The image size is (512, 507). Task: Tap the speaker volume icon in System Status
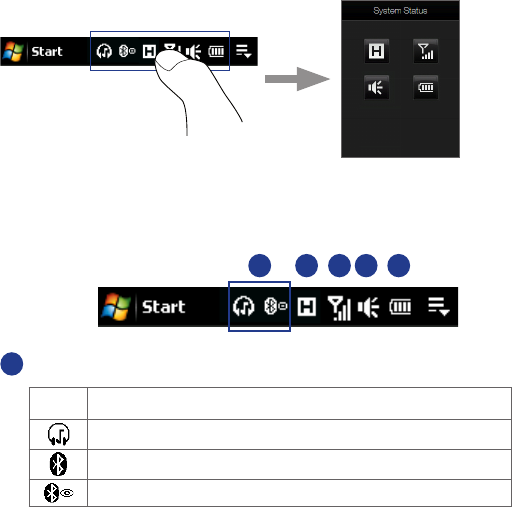click(x=376, y=88)
